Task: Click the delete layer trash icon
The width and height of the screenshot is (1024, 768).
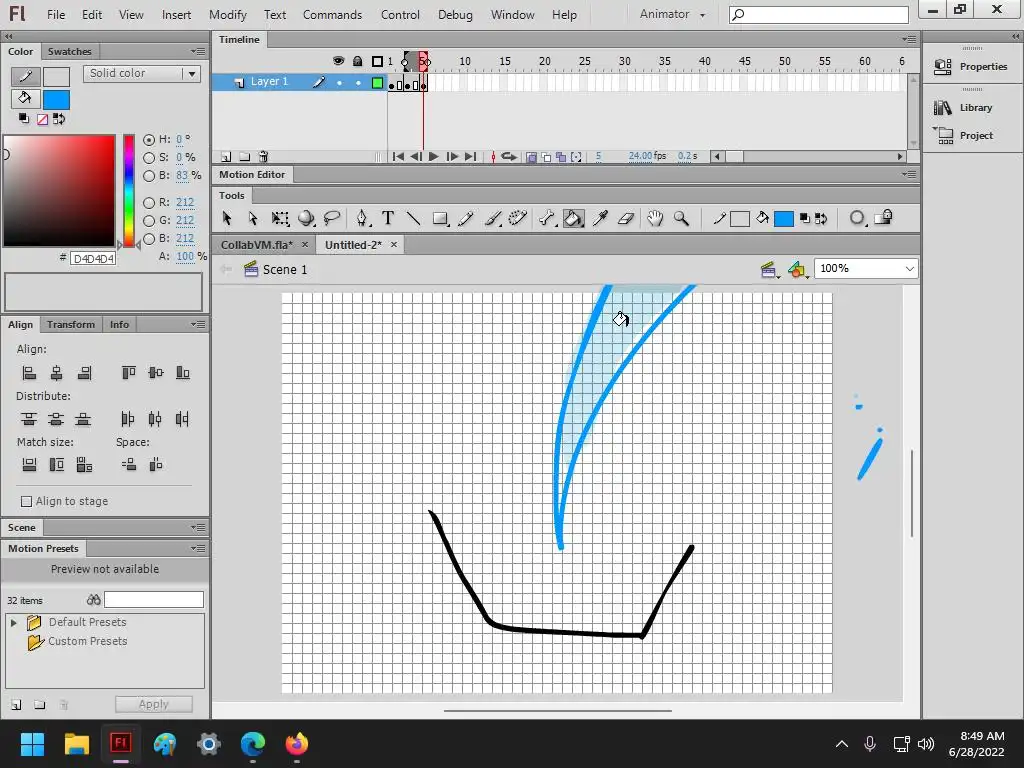Action: [263, 157]
